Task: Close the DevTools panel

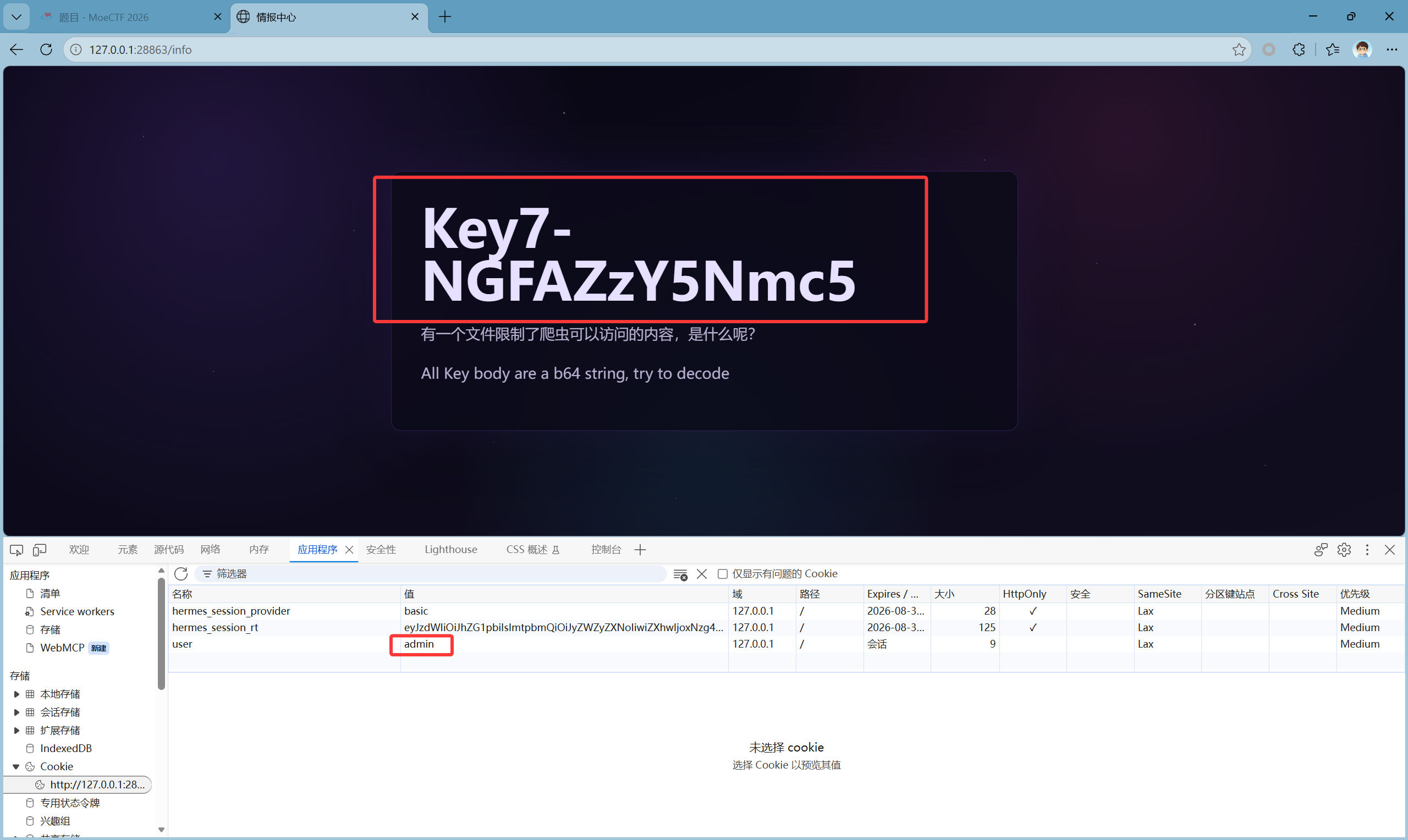Action: point(1390,550)
